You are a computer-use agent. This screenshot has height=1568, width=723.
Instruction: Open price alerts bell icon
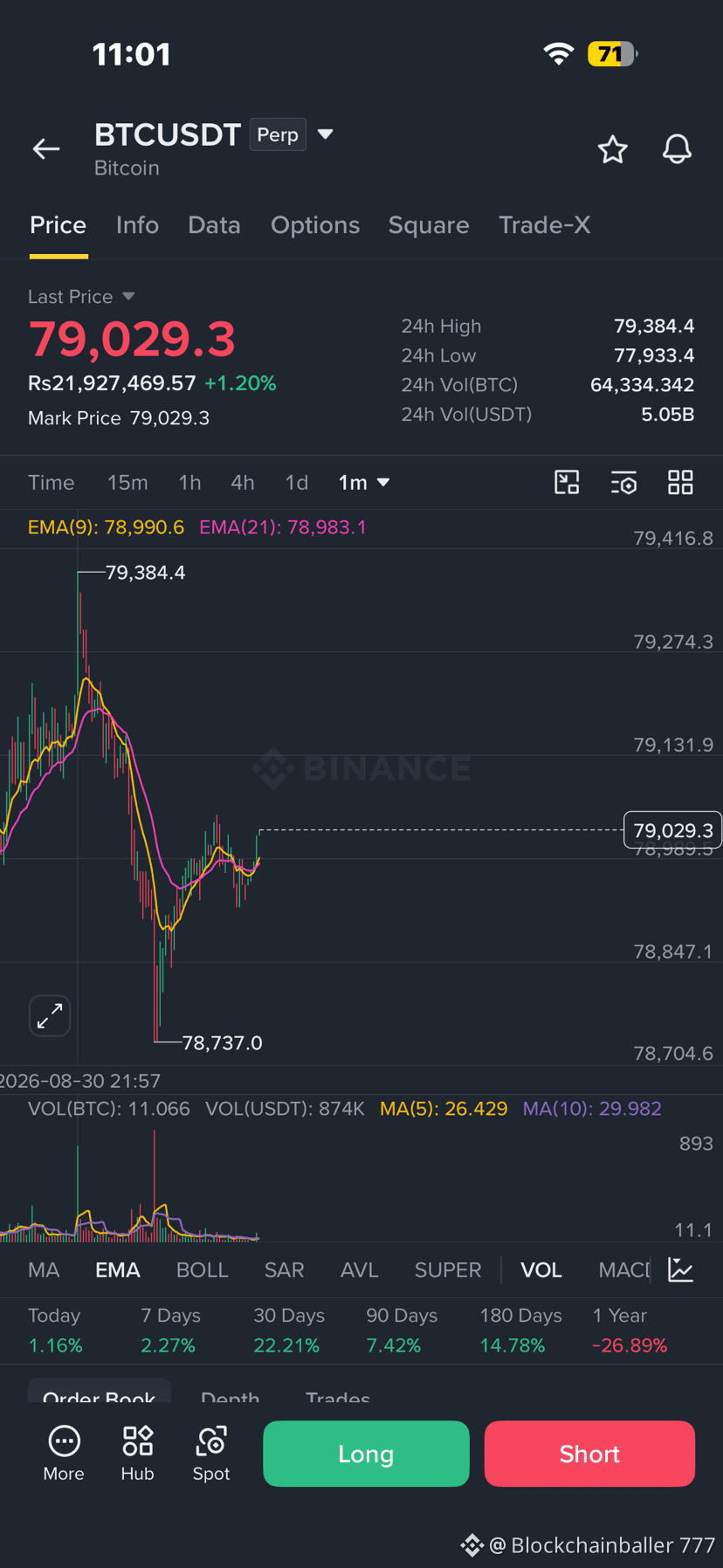pyautogui.click(x=677, y=149)
